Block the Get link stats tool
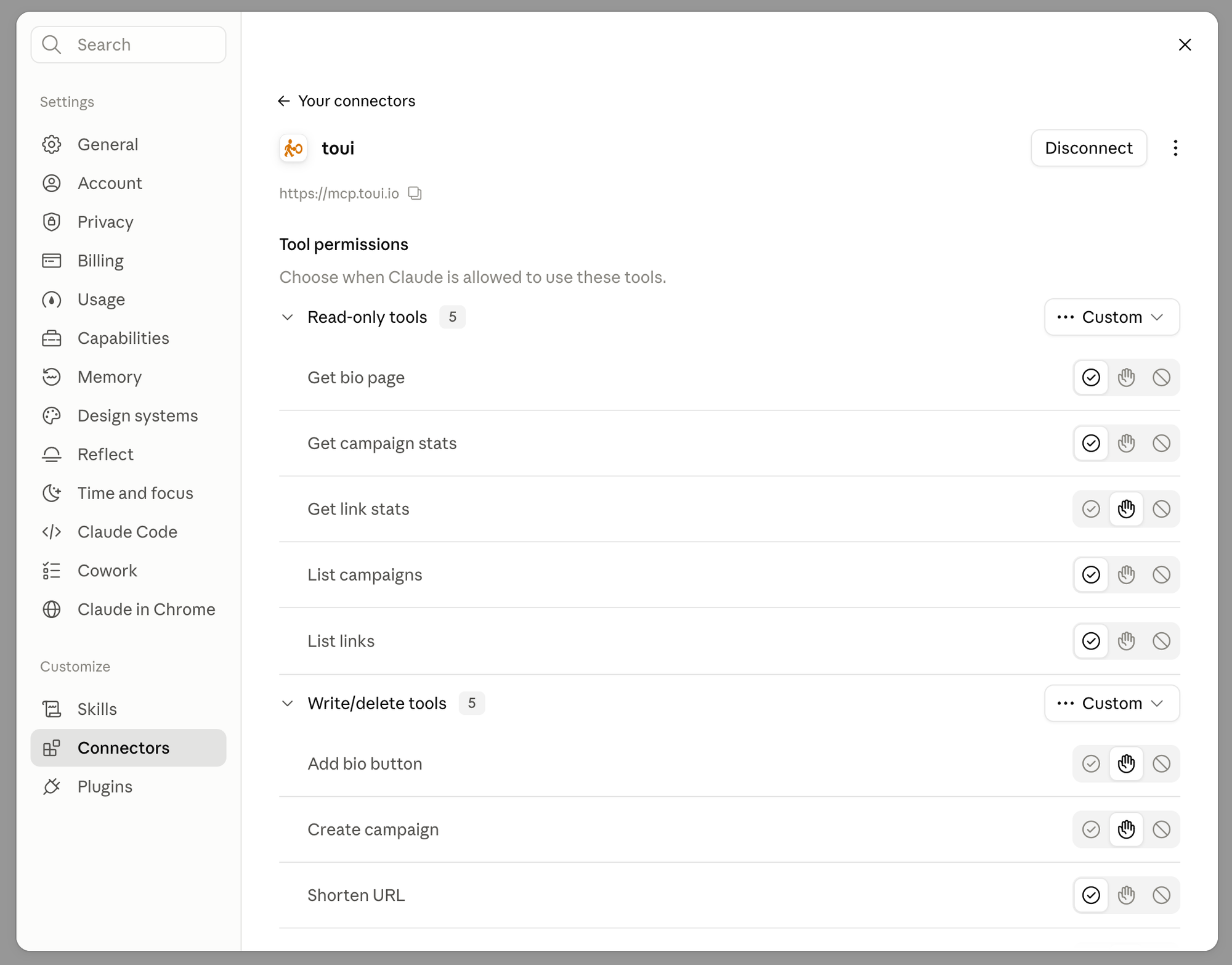This screenshot has width=1232, height=965. 1161,509
